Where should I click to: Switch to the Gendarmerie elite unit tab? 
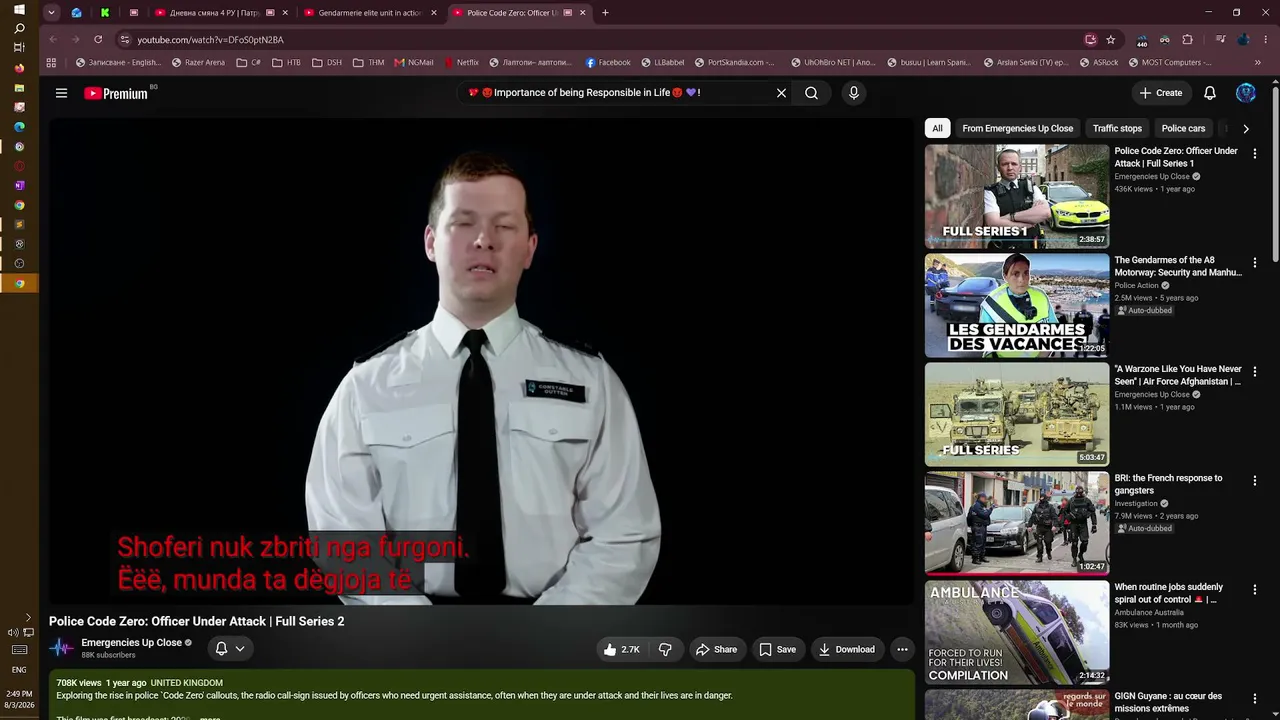click(371, 13)
